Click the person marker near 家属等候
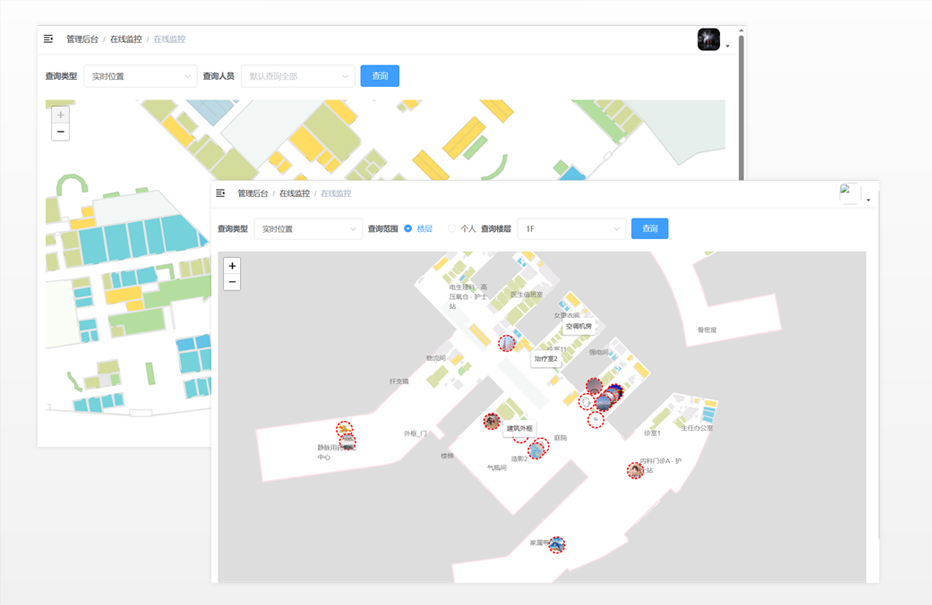 pos(556,544)
